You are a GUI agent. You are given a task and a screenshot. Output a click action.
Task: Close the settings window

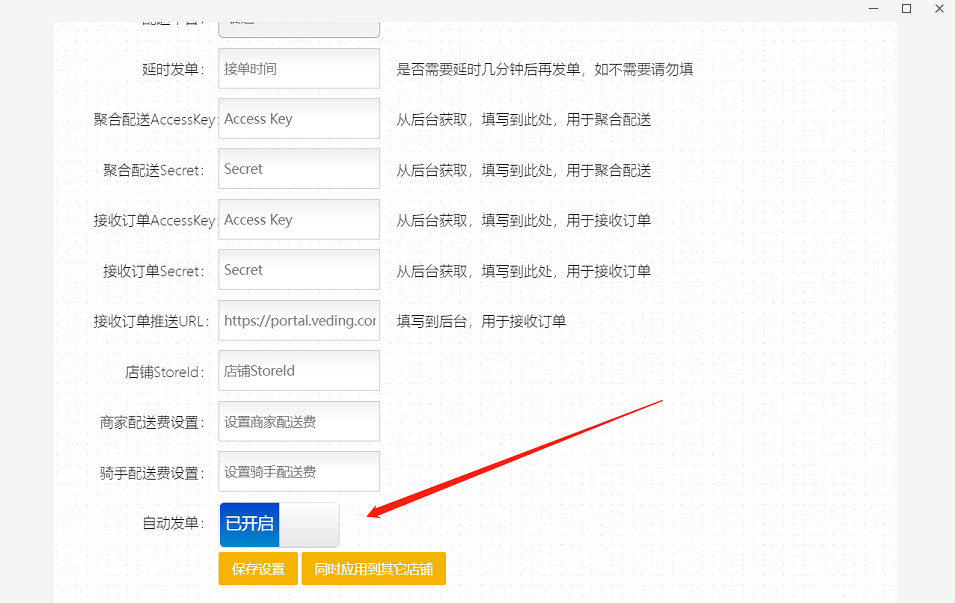point(938,8)
